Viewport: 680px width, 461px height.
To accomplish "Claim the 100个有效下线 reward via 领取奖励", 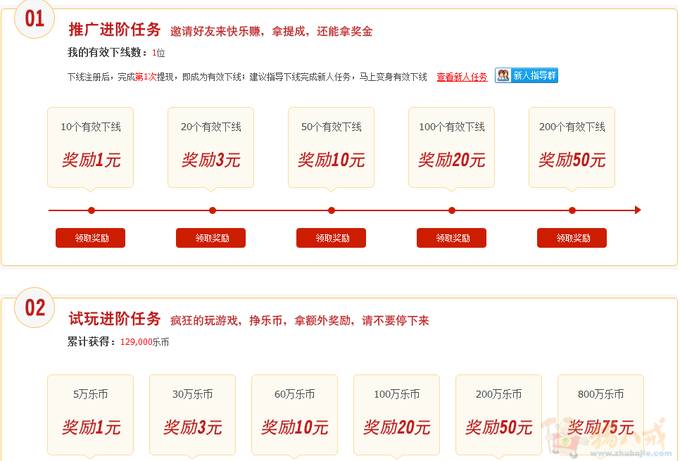I will click(451, 238).
